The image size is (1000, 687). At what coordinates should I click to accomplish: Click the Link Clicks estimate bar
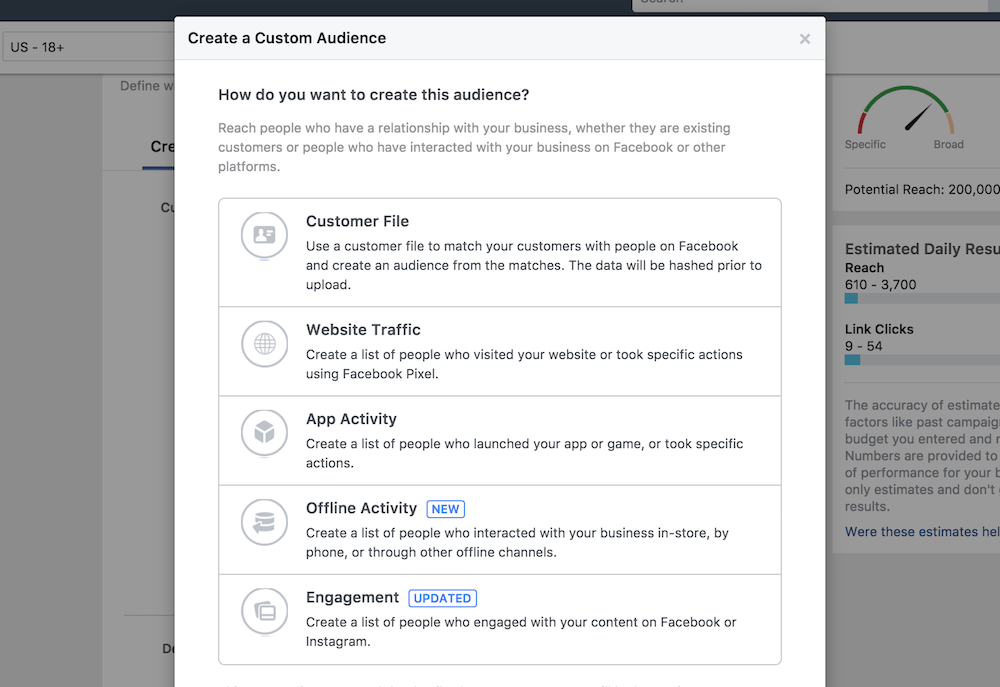[921, 360]
